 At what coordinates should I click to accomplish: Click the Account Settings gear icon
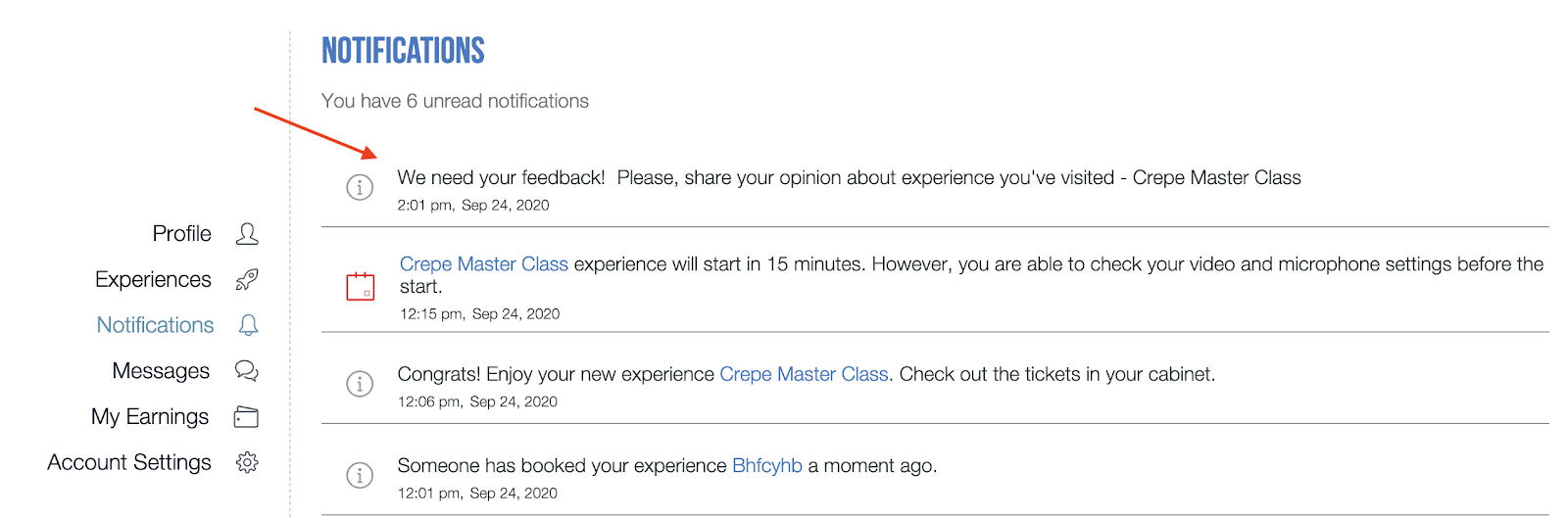tap(247, 462)
